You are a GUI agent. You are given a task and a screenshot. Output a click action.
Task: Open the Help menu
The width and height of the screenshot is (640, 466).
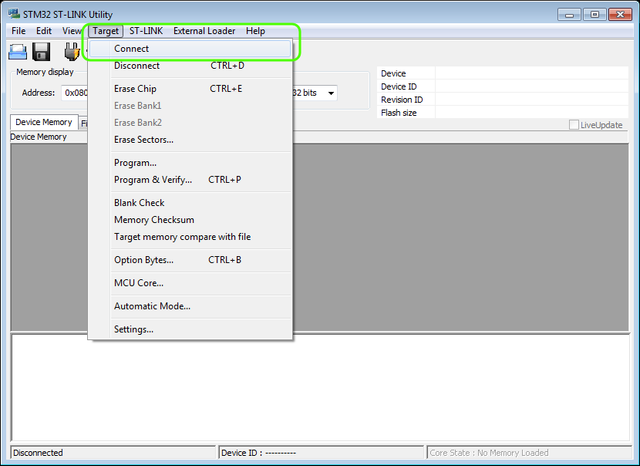pos(256,31)
